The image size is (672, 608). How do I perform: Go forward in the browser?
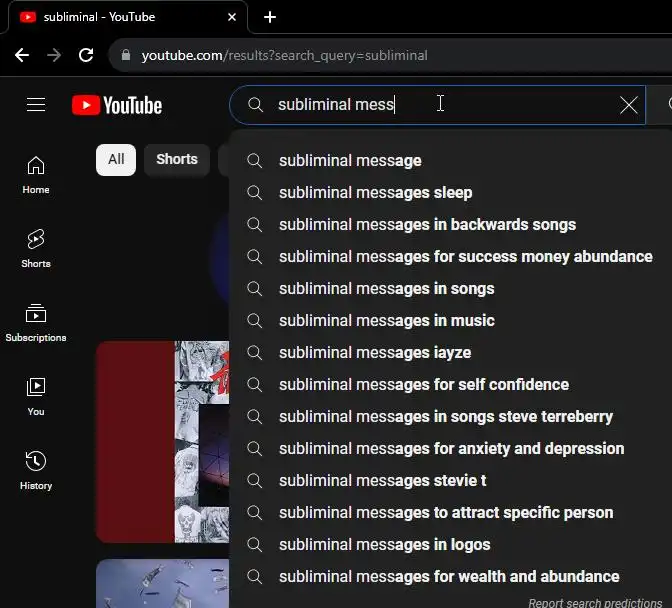click(54, 55)
